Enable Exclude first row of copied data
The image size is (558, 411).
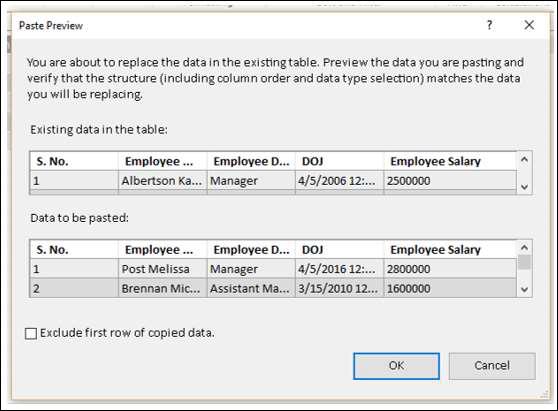click(31, 333)
